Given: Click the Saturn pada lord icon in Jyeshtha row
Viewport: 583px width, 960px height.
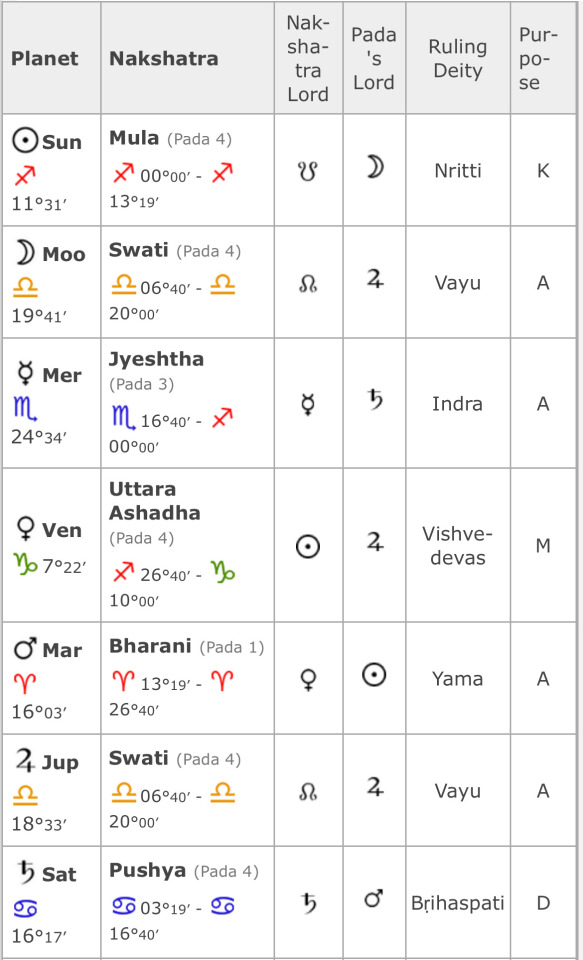Looking at the screenshot, I should 374,400.
